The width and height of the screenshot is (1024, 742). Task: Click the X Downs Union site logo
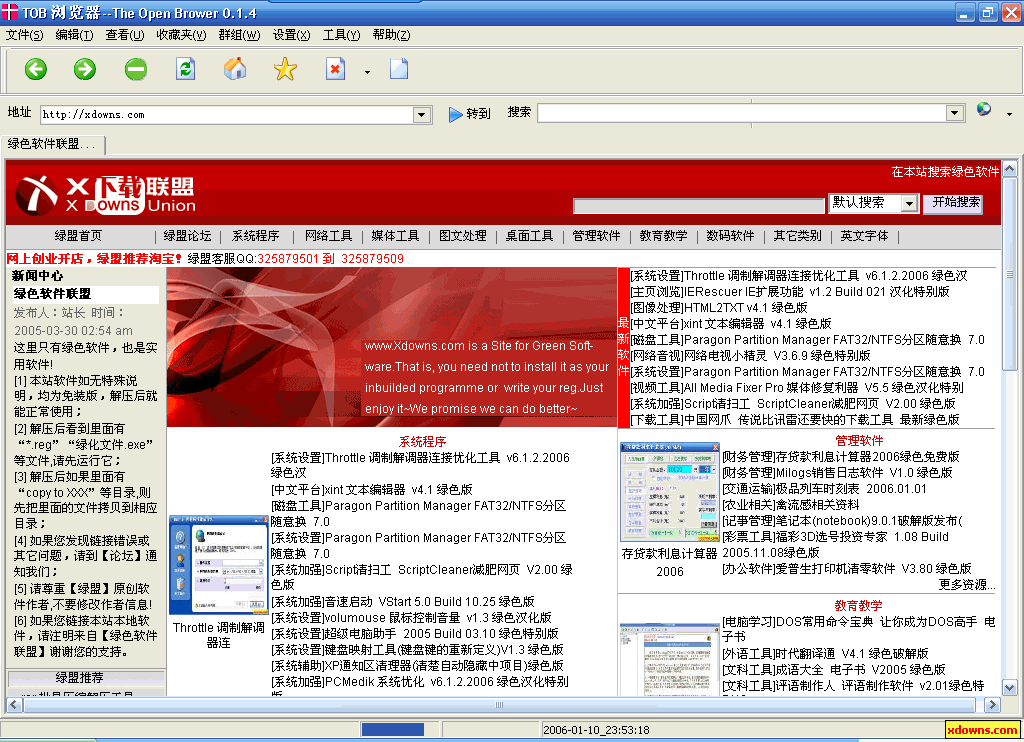point(105,195)
